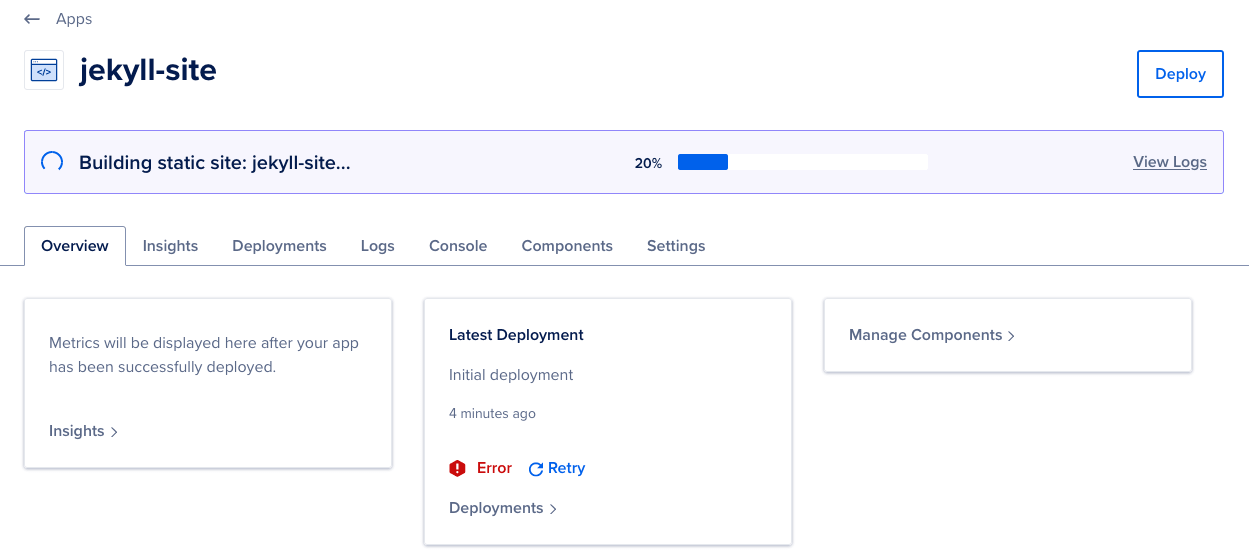Viewport: 1249px width, 554px height.
Task: Click the 4 minutes ago timestamp
Action: point(492,413)
